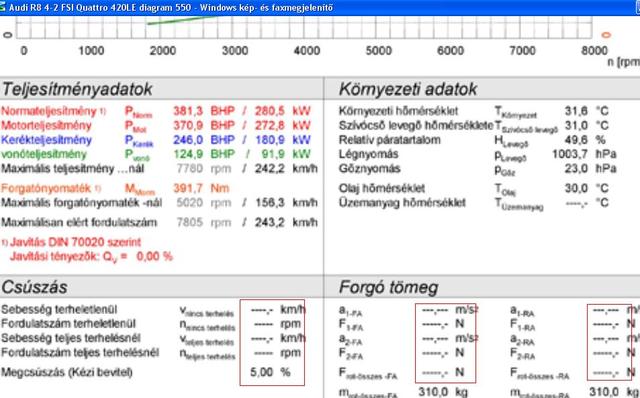Click the 3000 rpm axis label
The width and height of the screenshot is (640, 398).
235,51
